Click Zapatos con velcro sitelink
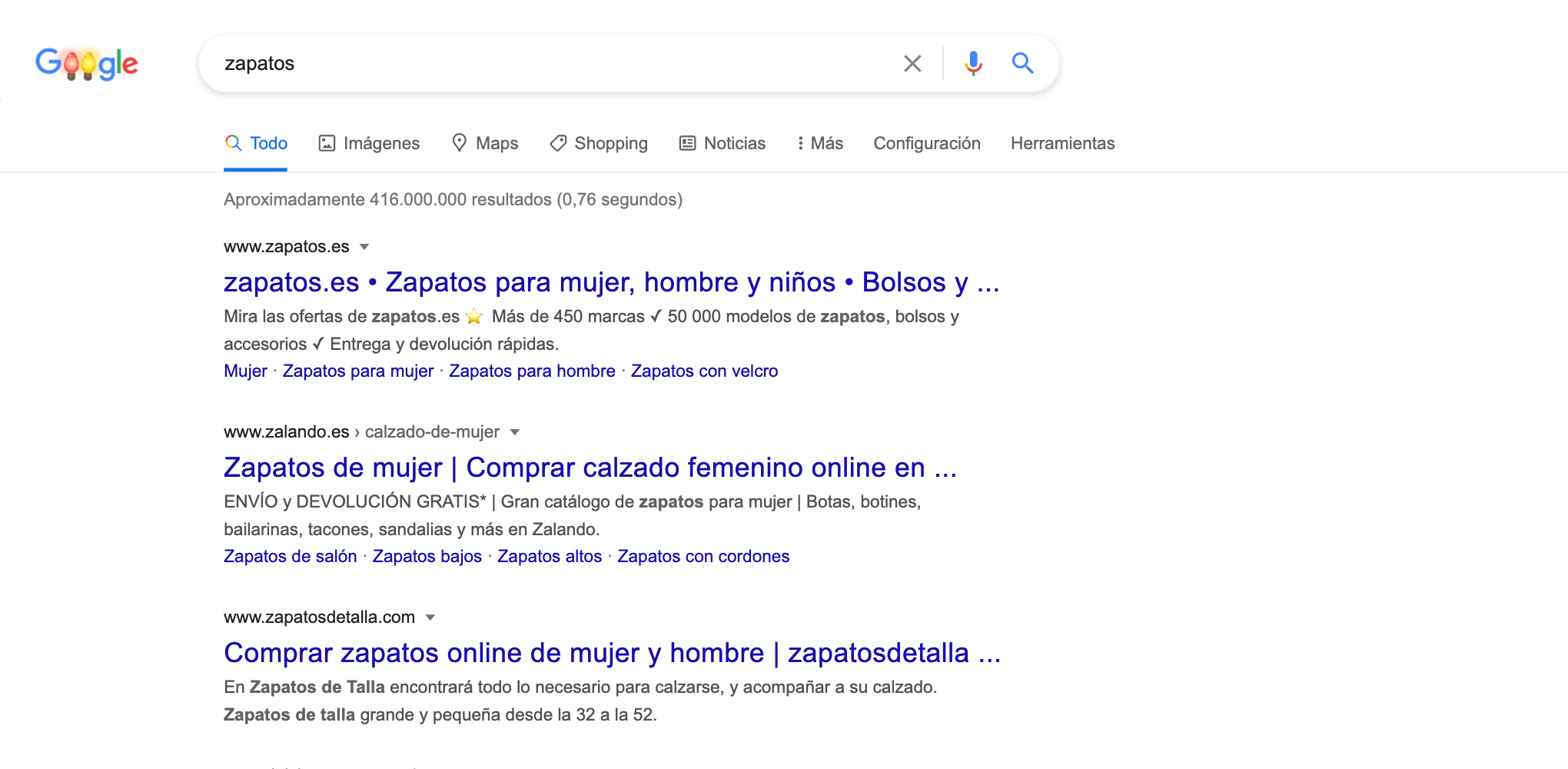 click(x=704, y=371)
